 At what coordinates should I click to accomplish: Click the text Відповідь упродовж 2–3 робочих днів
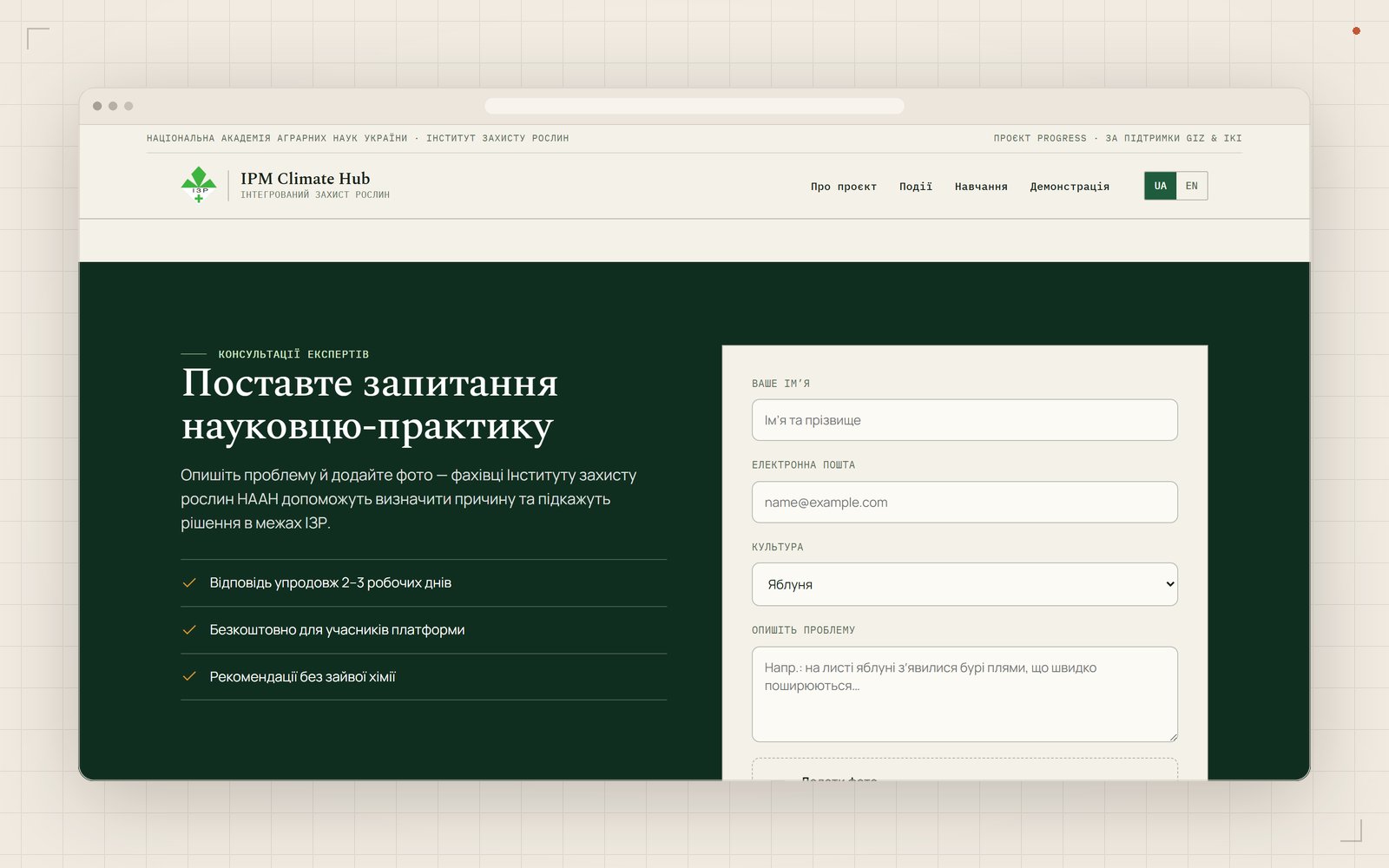pos(331,582)
